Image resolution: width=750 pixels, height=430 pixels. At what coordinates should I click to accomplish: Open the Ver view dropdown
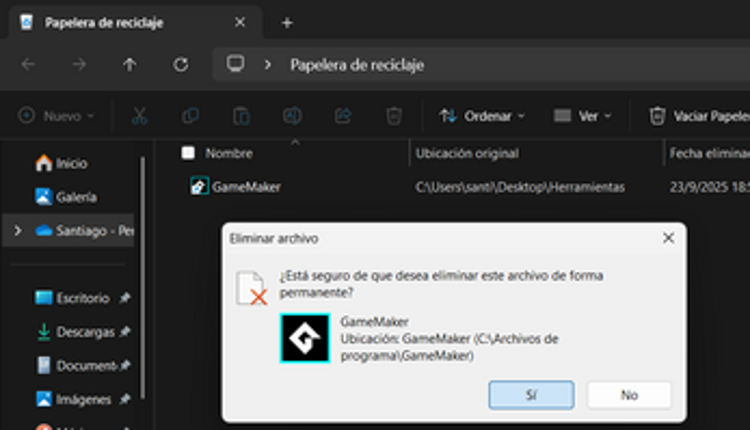(x=582, y=116)
